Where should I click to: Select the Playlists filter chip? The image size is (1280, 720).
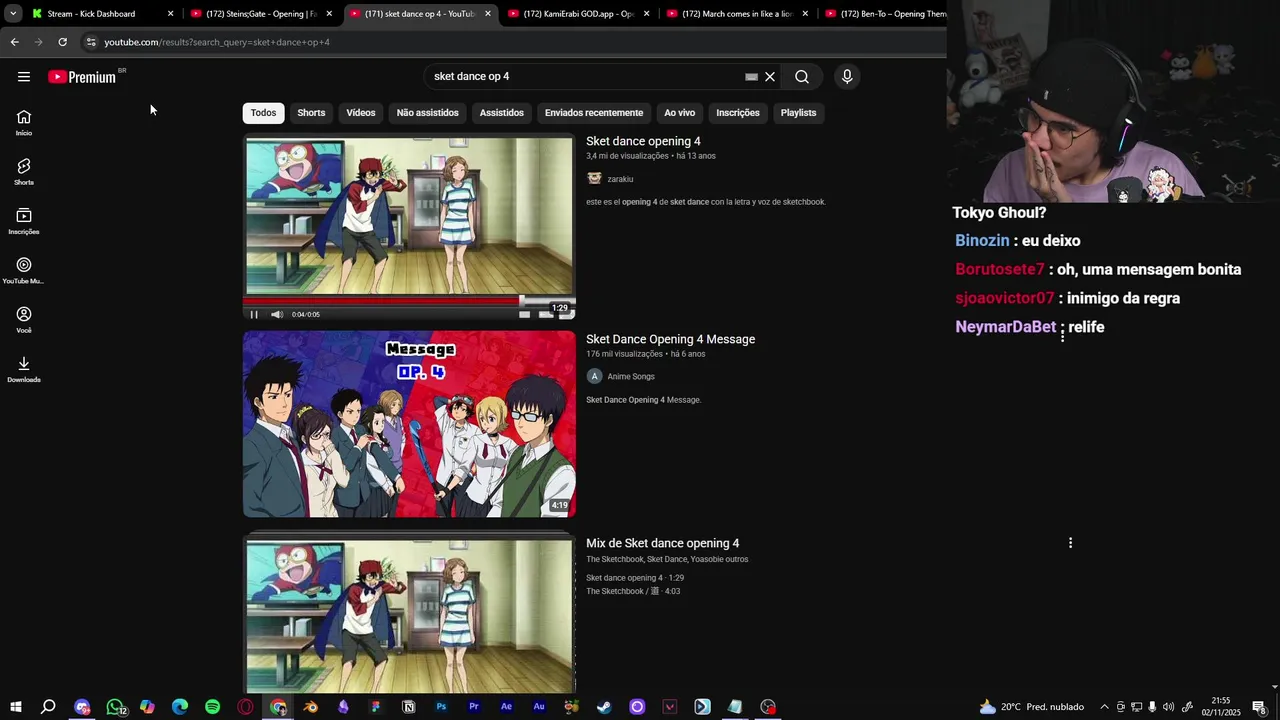(x=798, y=113)
